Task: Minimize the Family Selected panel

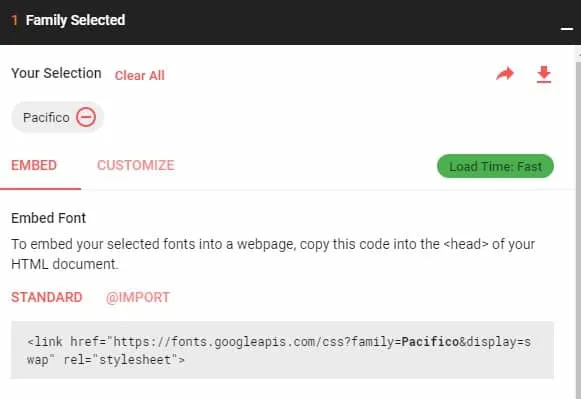Action: click(x=567, y=29)
